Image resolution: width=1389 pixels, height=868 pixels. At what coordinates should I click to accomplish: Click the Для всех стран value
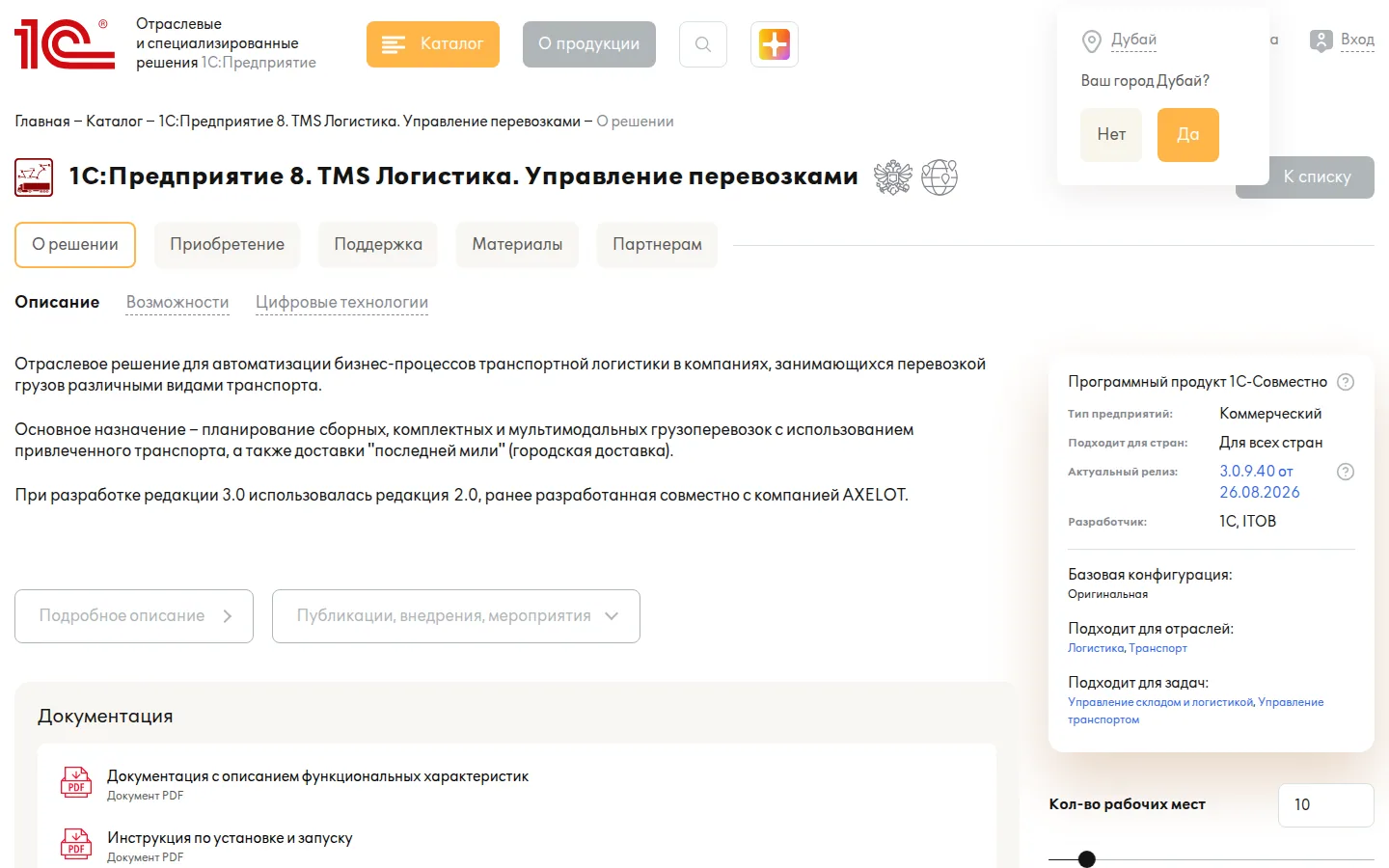coord(1271,443)
